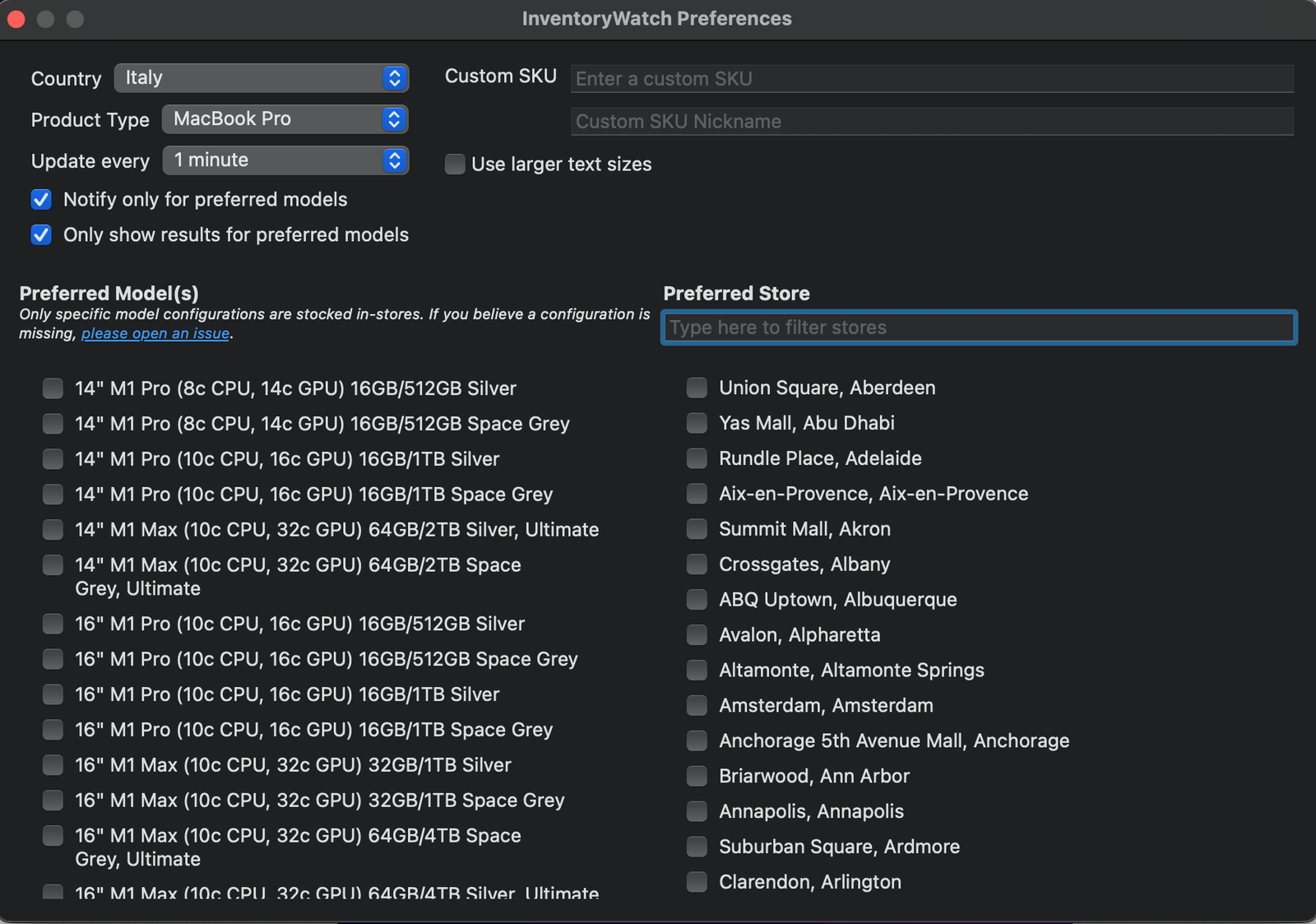Focus the filter stores search field
Image resolution: width=1316 pixels, height=924 pixels.
click(979, 327)
